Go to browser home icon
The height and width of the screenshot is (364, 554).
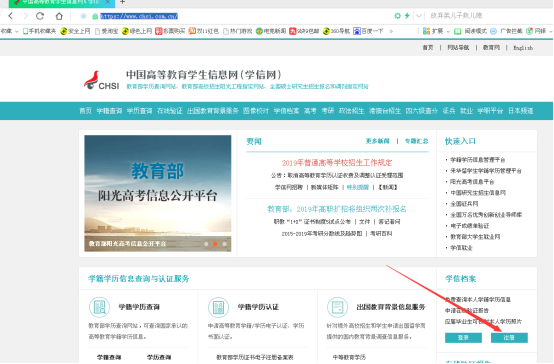tap(59, 16)
